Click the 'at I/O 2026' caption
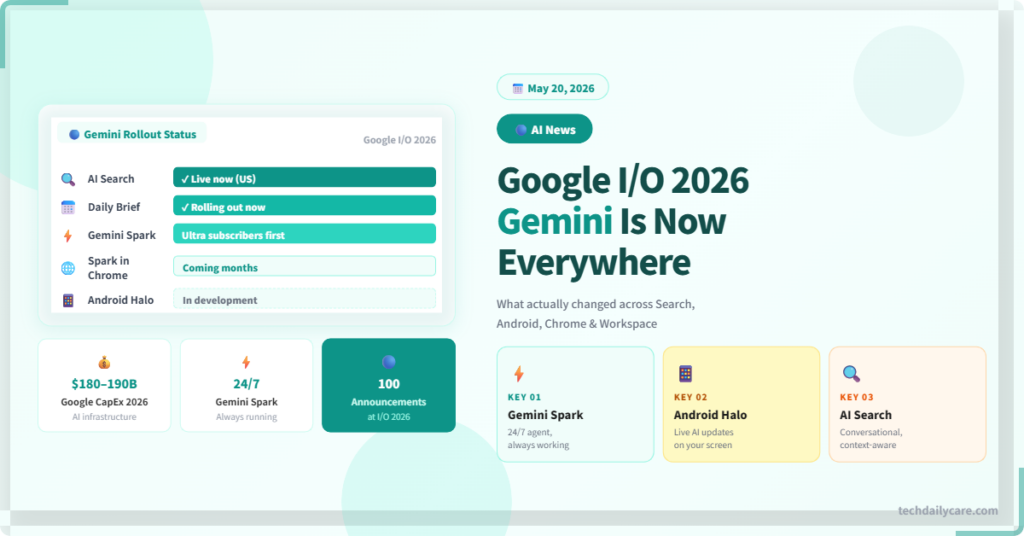 [x=389, y=417]
